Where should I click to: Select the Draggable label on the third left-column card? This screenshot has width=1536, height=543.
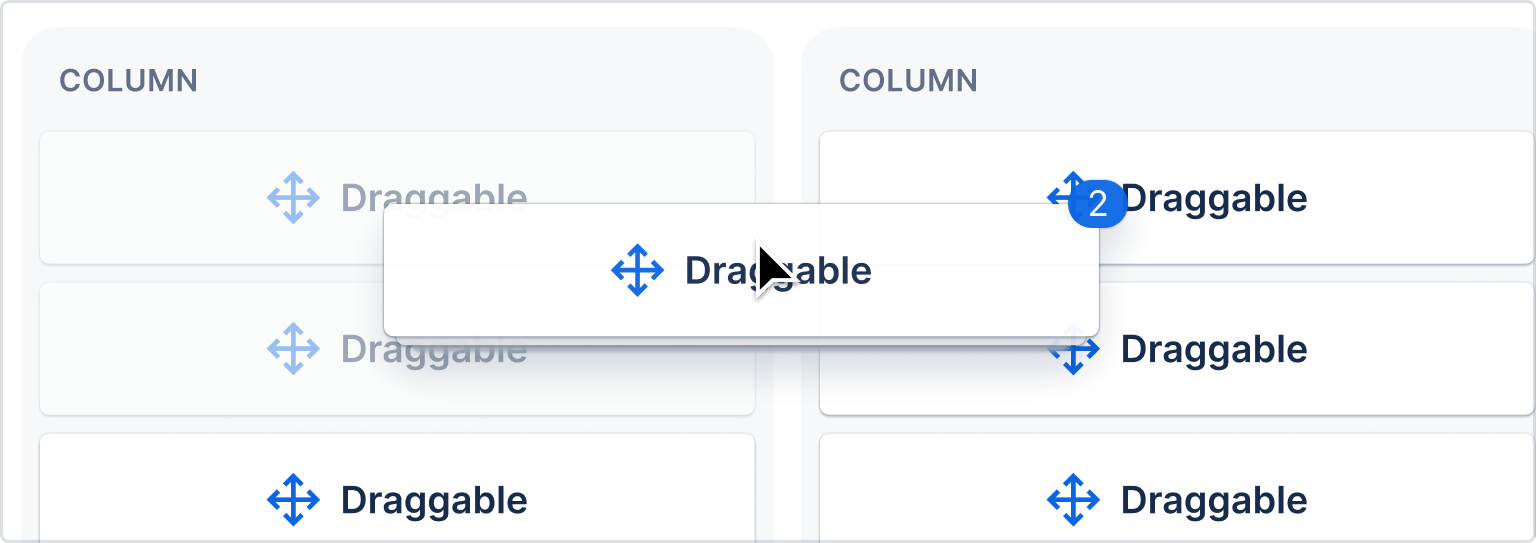[434, 500]
